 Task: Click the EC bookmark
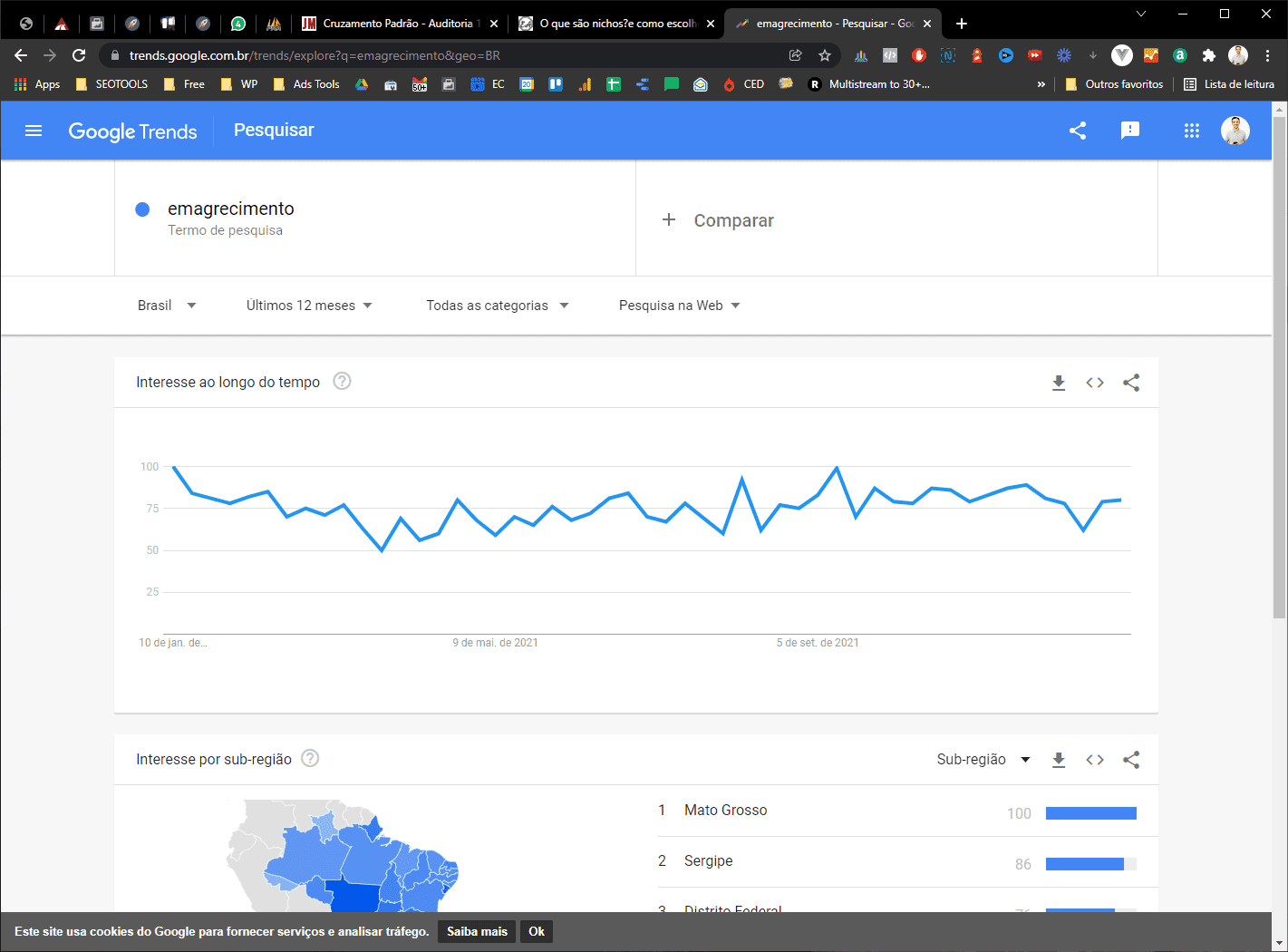pyautogui.click(x=488, y=84)
